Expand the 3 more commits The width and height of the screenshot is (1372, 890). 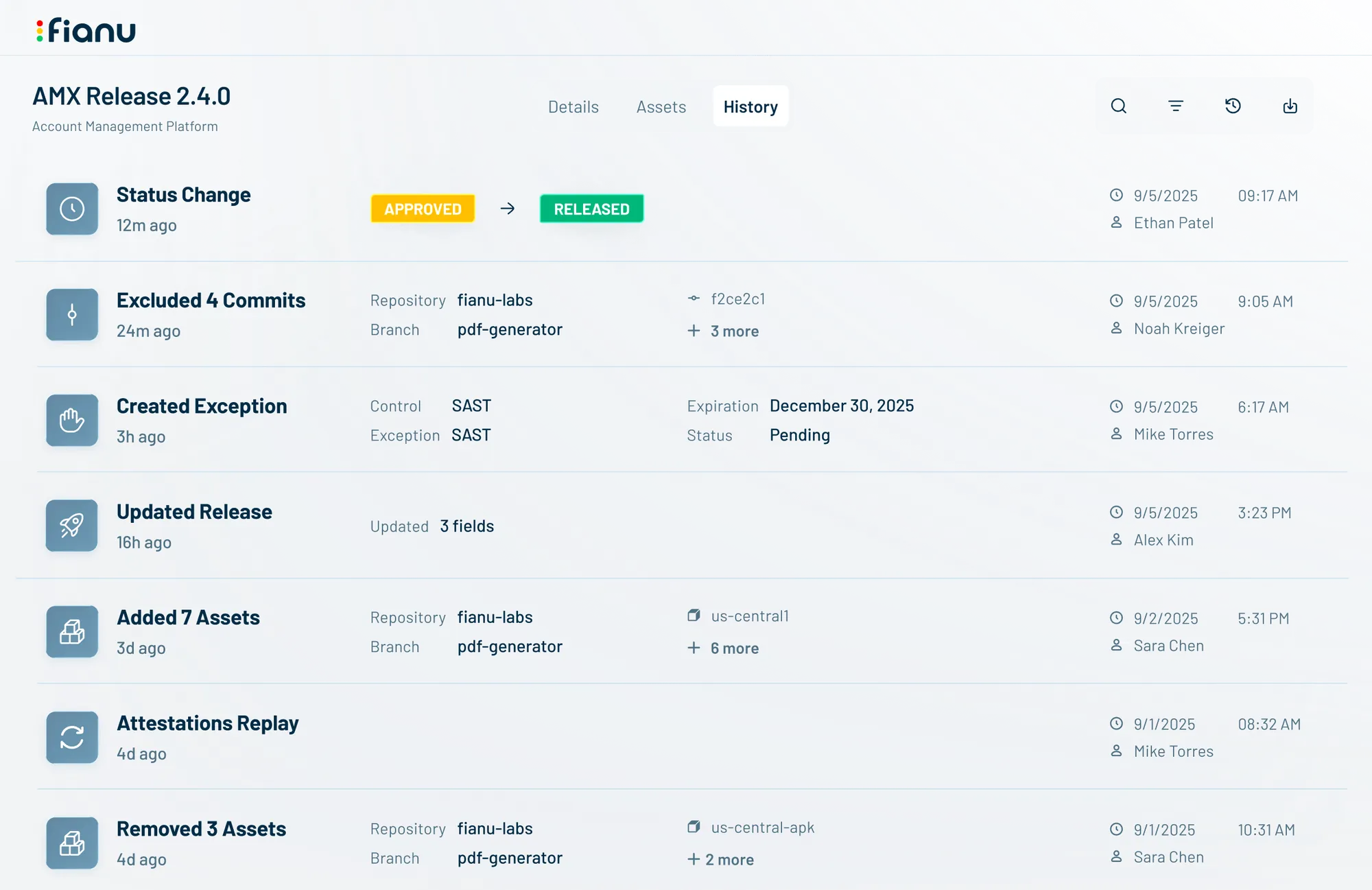(723, 331)
